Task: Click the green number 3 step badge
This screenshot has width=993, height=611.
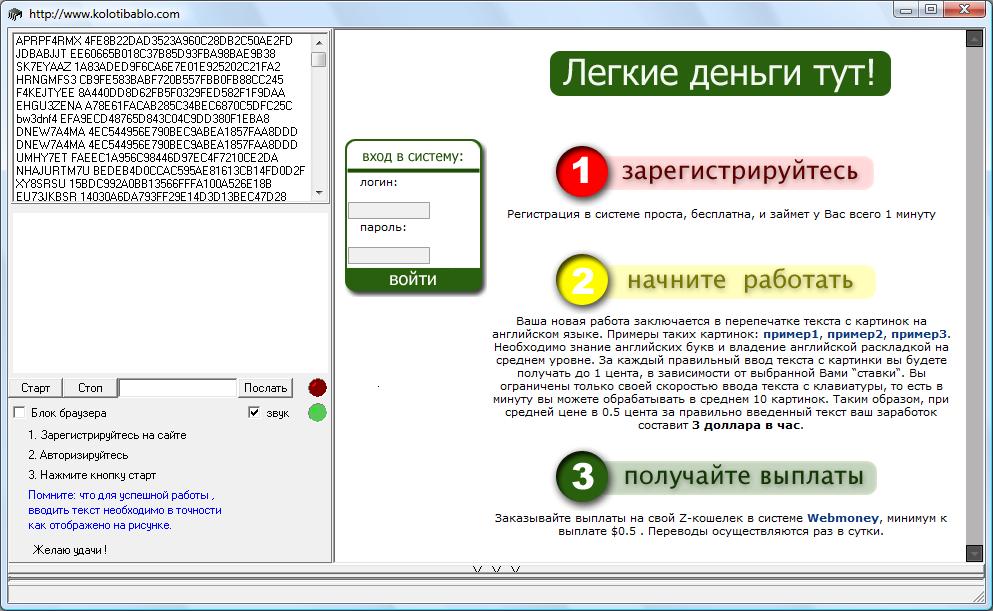Action: pos(582,477)
